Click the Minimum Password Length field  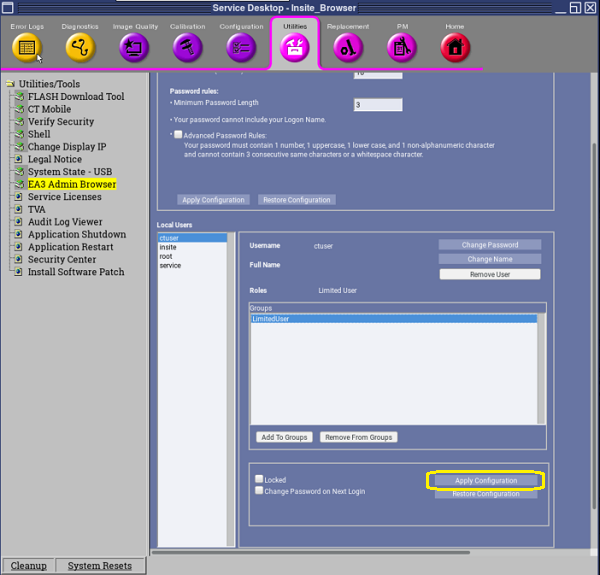coord(378,105)
